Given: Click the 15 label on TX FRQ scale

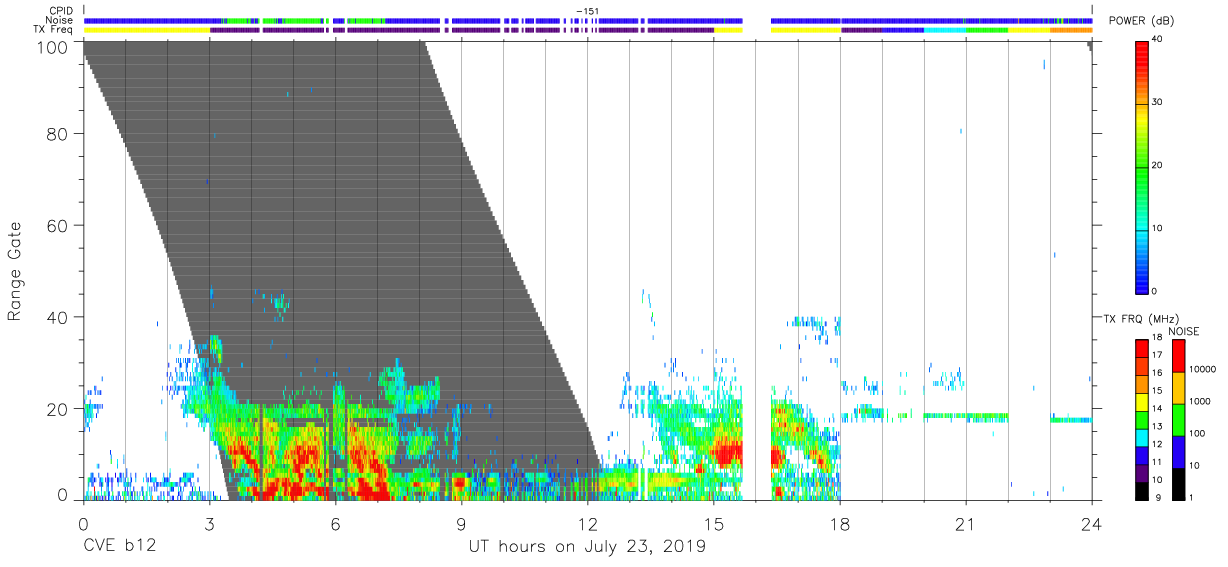Looking at the screenshot, I should click(x=1158, y=393).
